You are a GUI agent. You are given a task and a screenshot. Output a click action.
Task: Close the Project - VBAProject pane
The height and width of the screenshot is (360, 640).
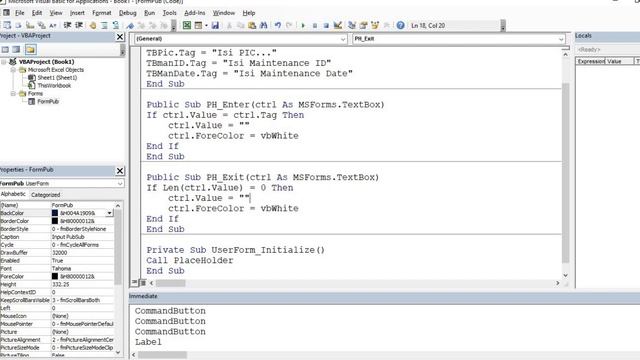point(120,37)
